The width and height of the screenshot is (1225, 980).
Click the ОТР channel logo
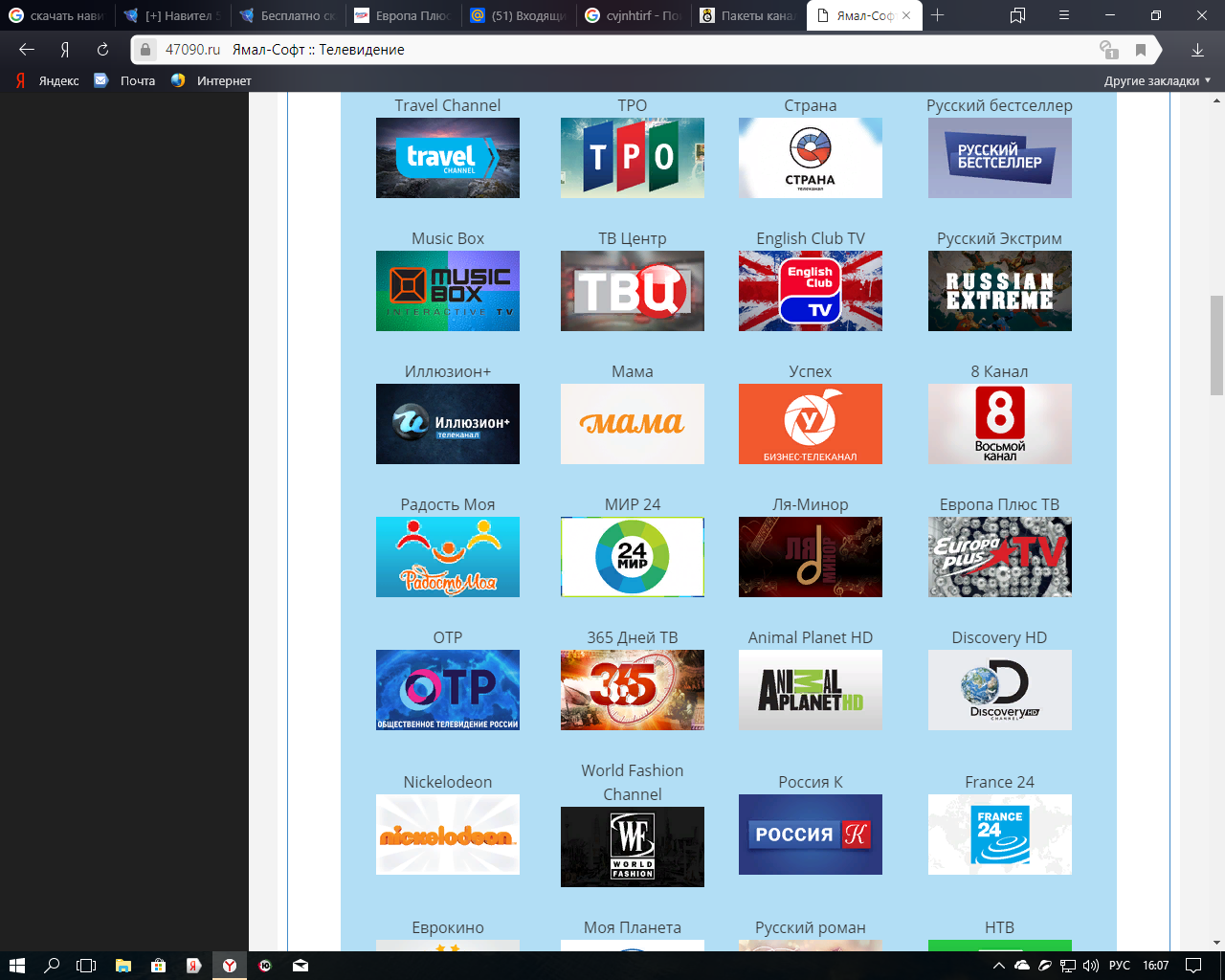coord(448,690)
